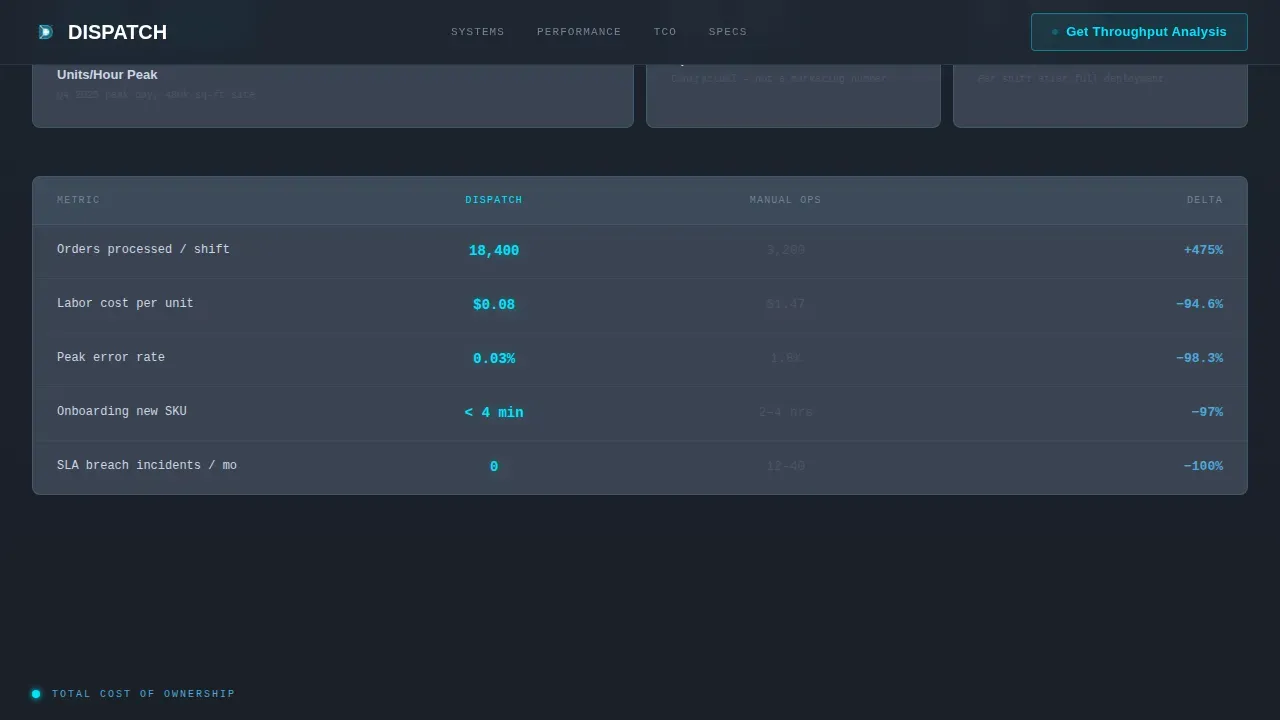The image size is (1280, 720).
Task: Click the cyan dot beside Total Cost of Ownership
Action: point(36,694)
